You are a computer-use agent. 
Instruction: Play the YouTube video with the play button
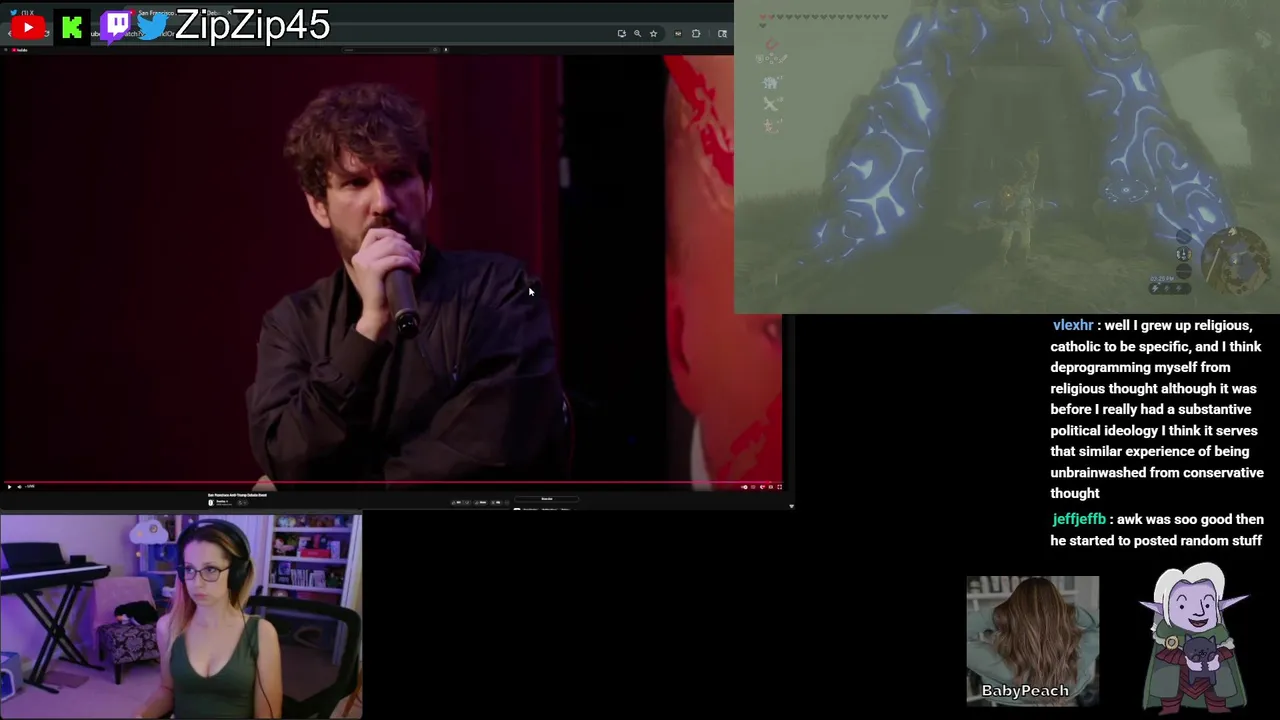tap(10, 487)
